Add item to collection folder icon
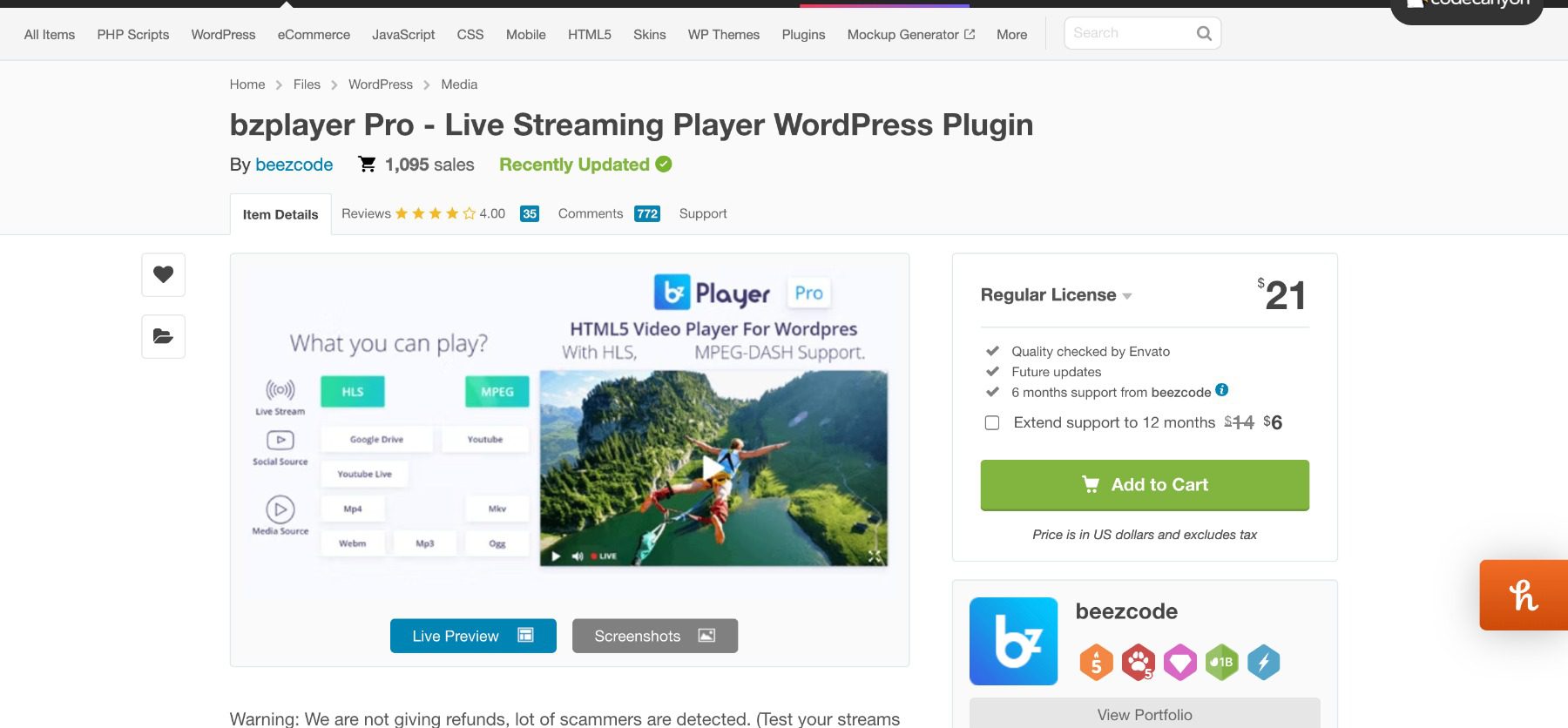The height and width of the screenshot is (728, 1568). pyautogui.click(x=163, y=336)
